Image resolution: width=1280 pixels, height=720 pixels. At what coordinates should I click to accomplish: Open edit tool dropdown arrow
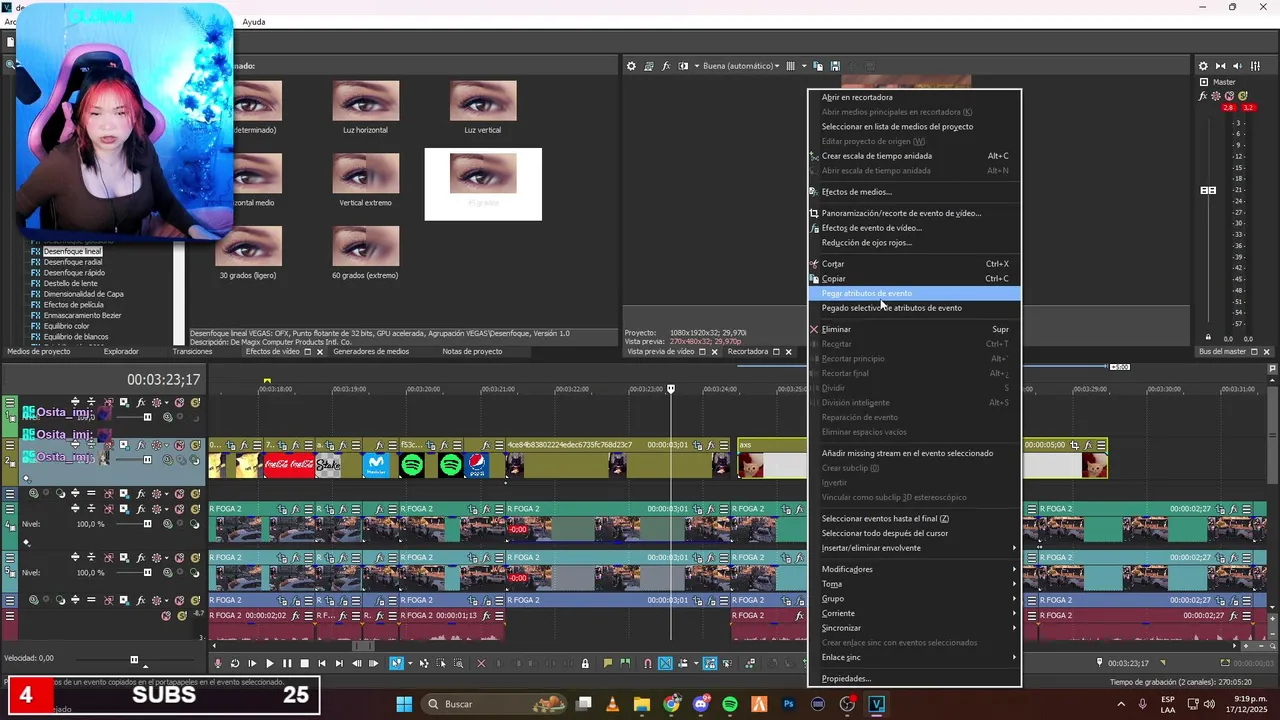click(410, 663)
